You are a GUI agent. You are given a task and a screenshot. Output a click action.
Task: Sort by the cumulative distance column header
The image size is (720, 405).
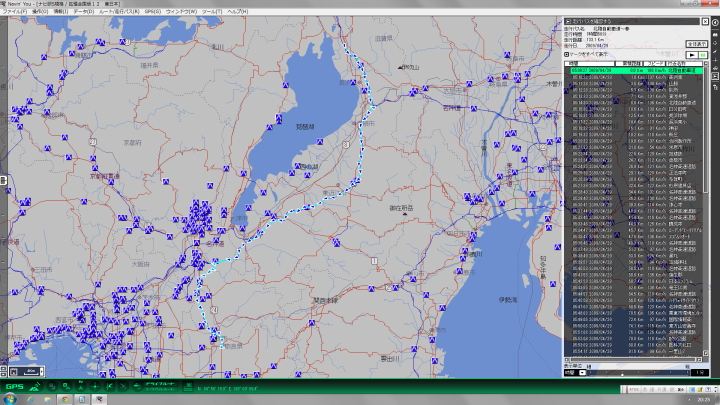629,63
